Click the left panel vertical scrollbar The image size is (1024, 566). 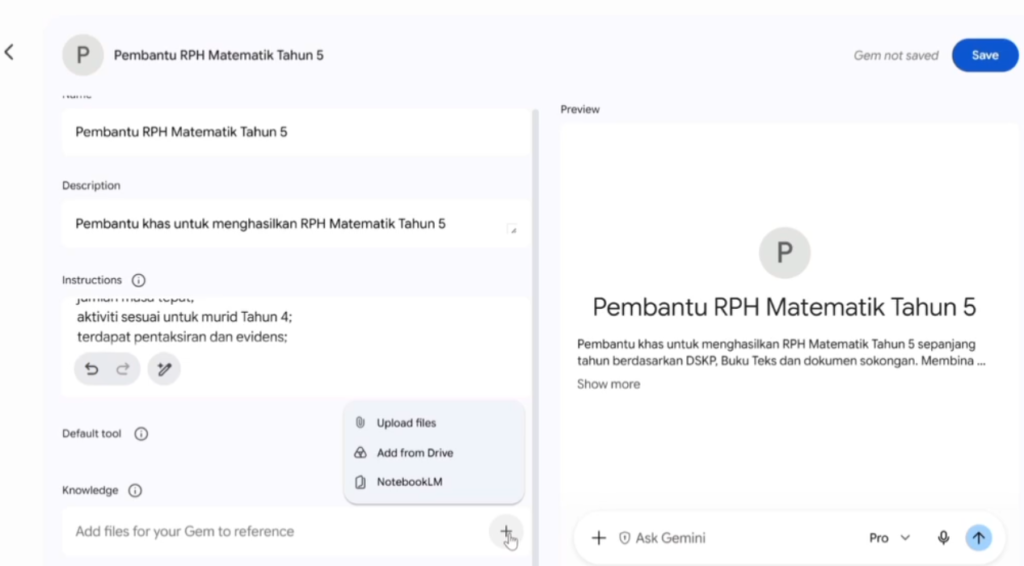coord(536,337)
